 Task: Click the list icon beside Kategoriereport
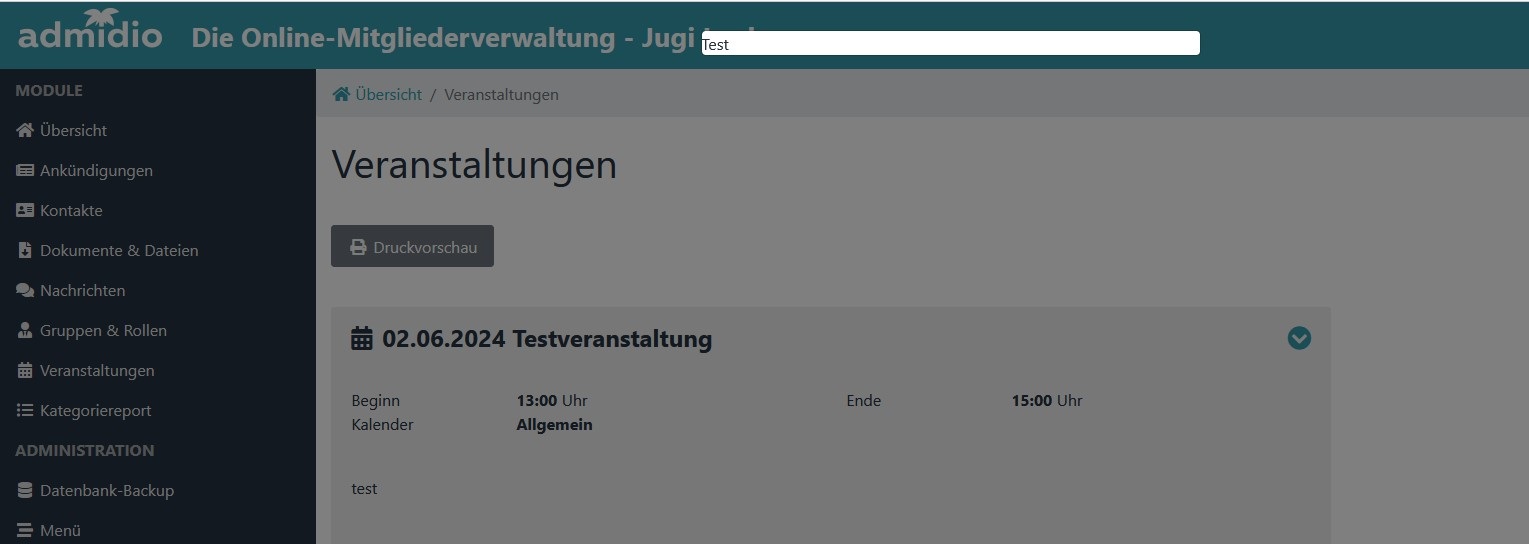25,410
